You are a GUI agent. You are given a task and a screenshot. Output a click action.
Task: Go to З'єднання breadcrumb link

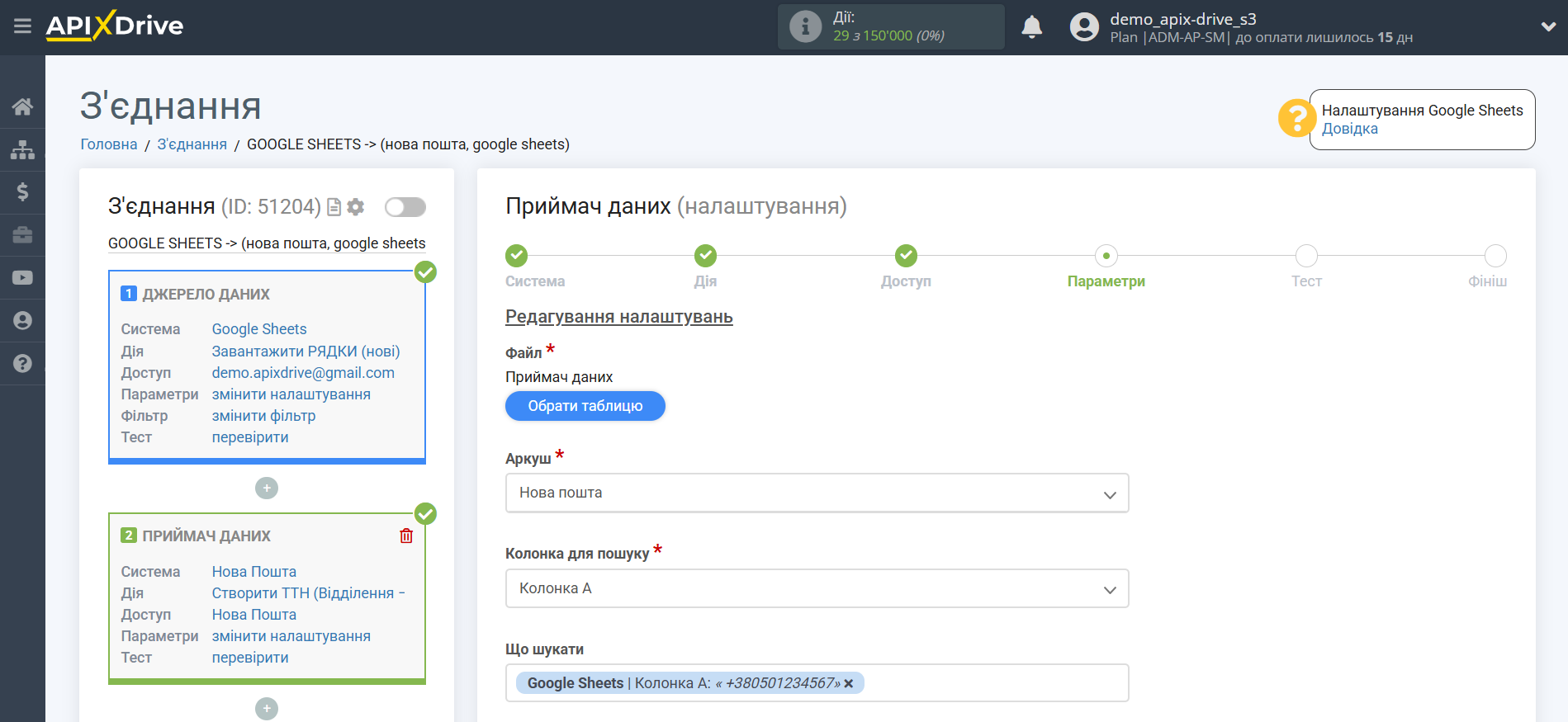click(x=192, y=144)
